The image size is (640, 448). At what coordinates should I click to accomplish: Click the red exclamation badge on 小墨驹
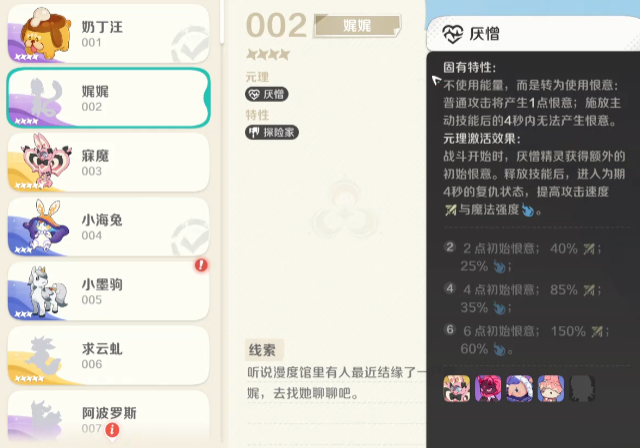point(201,265)
